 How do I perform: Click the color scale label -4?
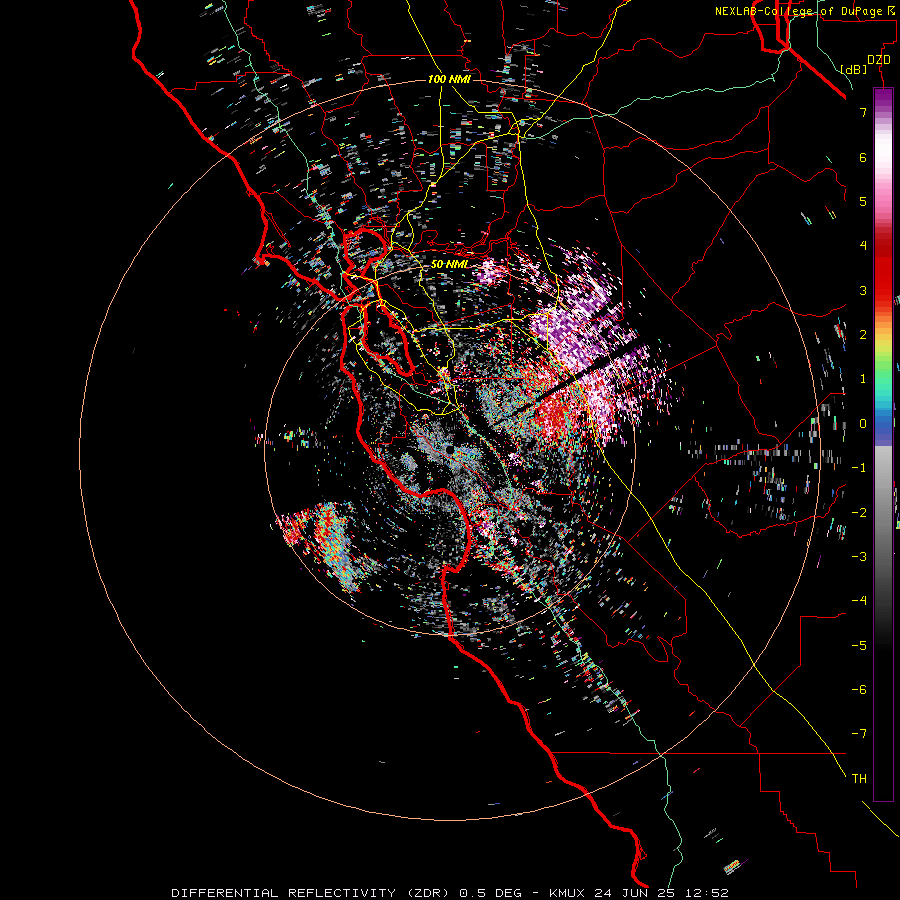click(859, 601)
